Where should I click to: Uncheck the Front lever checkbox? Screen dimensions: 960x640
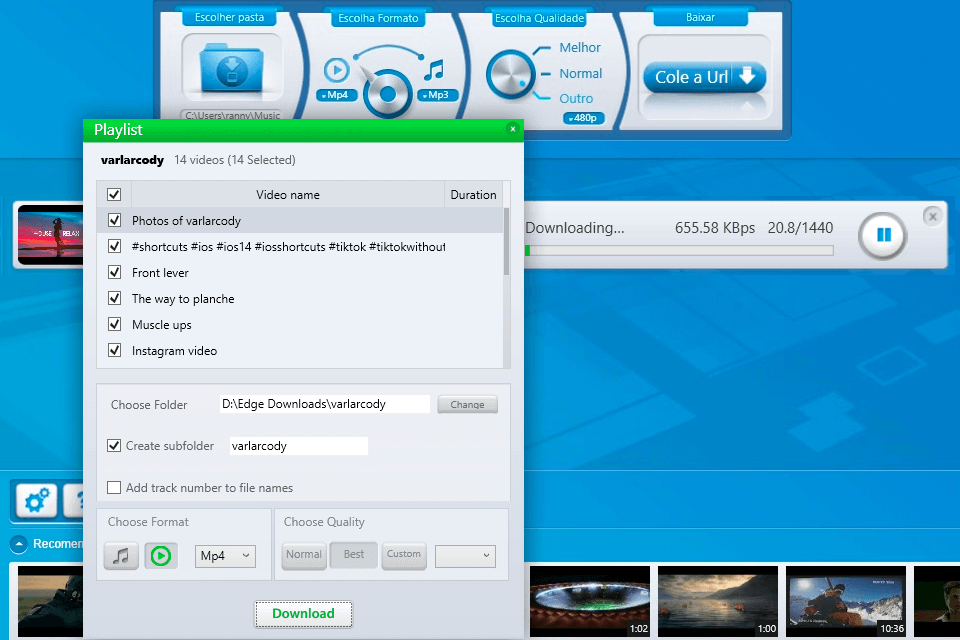114,272
